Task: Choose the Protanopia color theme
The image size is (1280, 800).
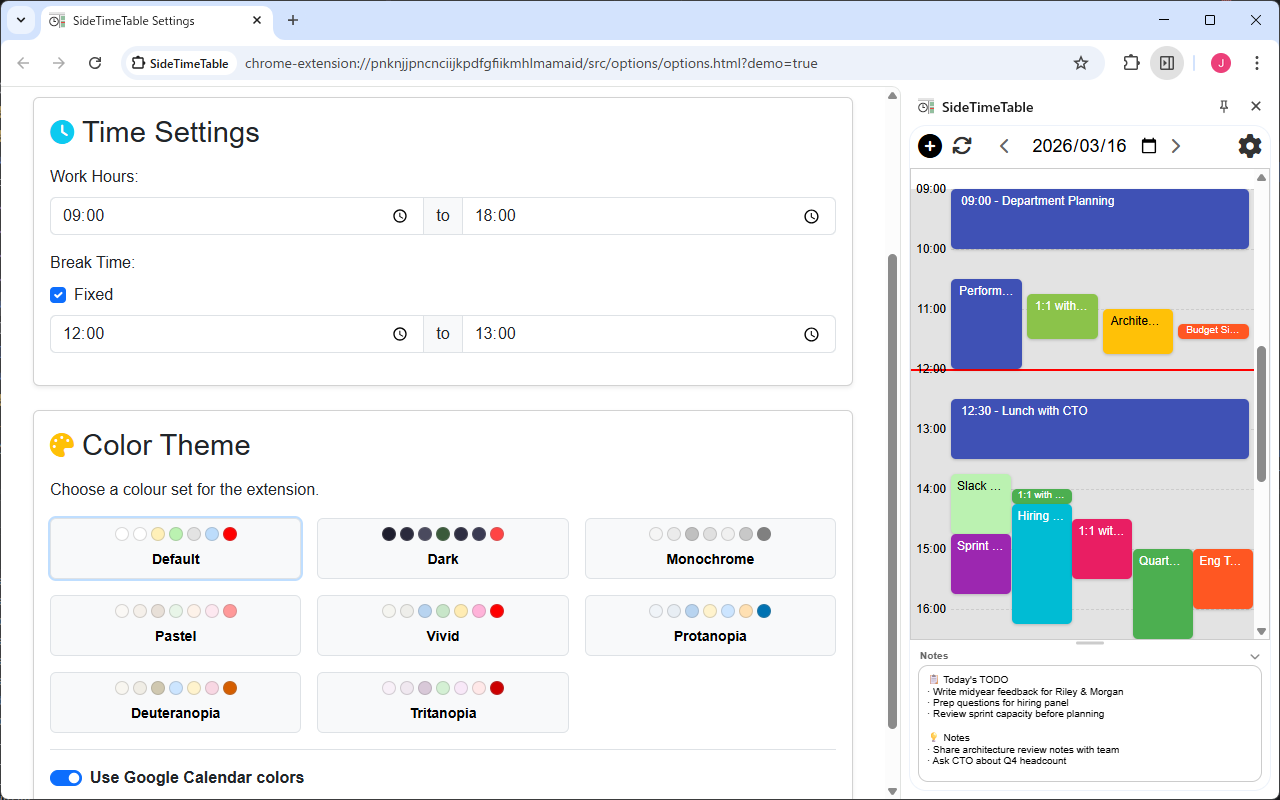Action: [x=710, y=625]
